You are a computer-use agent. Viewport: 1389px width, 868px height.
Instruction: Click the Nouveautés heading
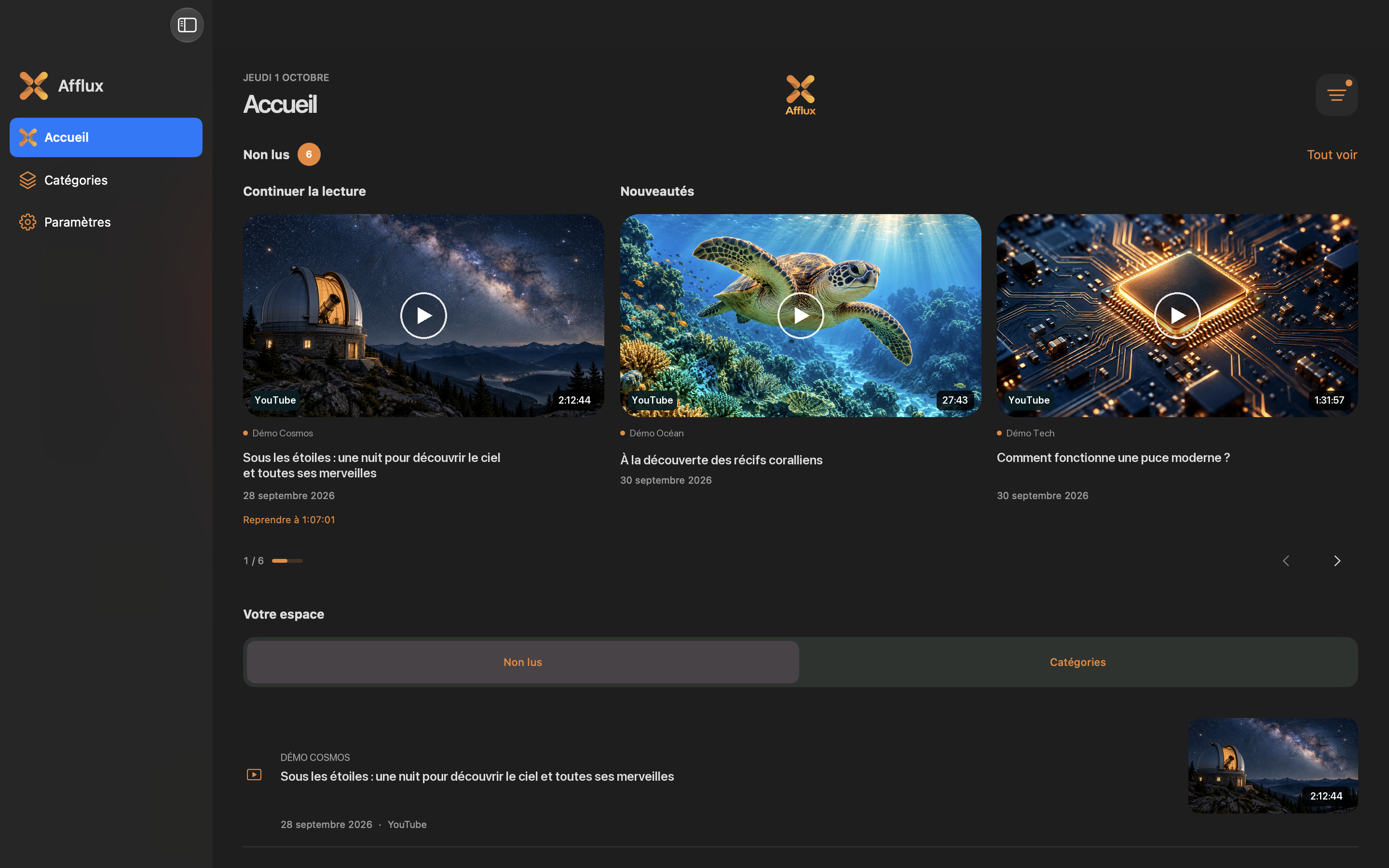coord(656,191)
